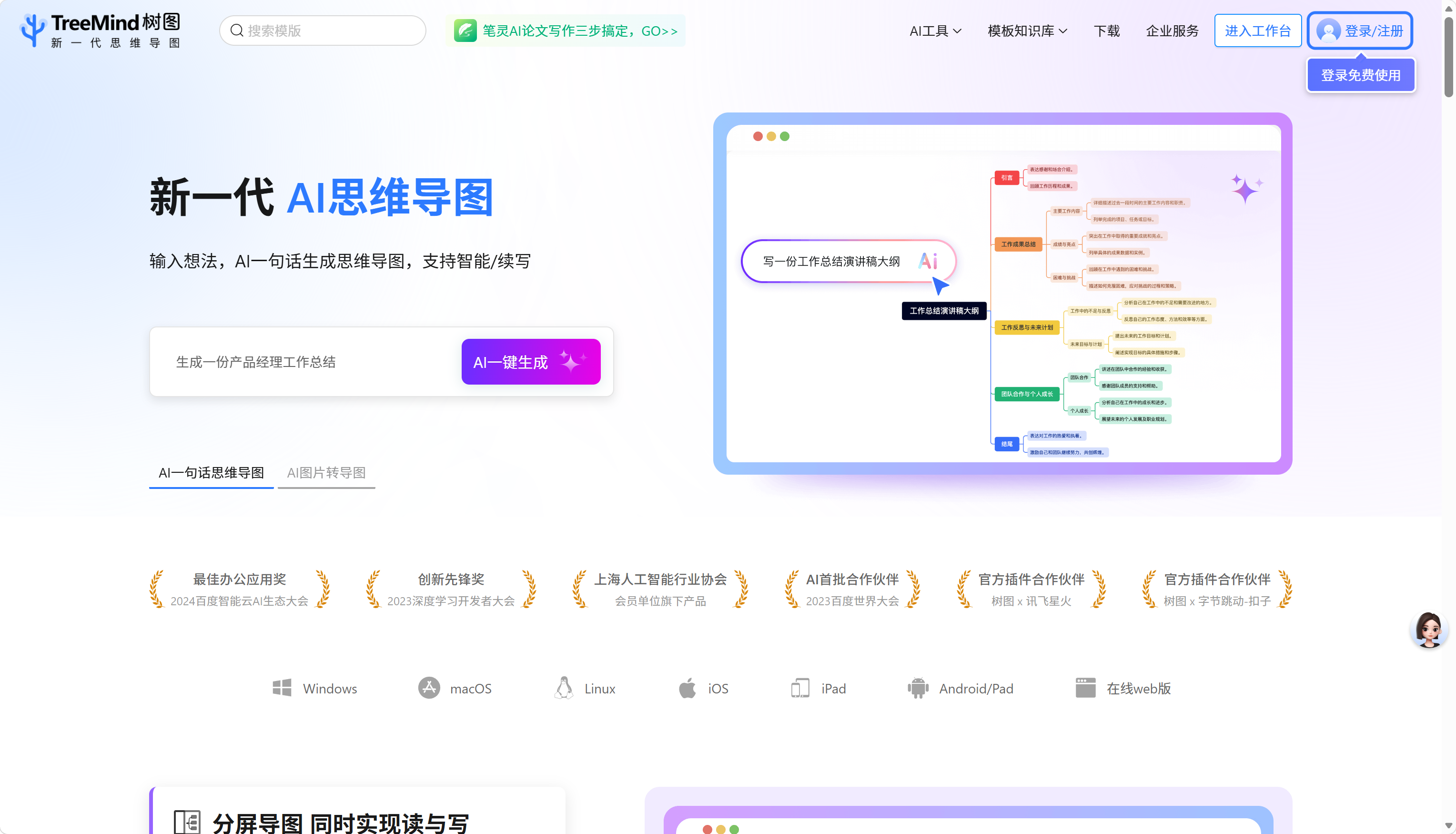The image size is (1456, 834).
Task: Open the 笔灵AI论文写作 promotional link
Action: 565,31
